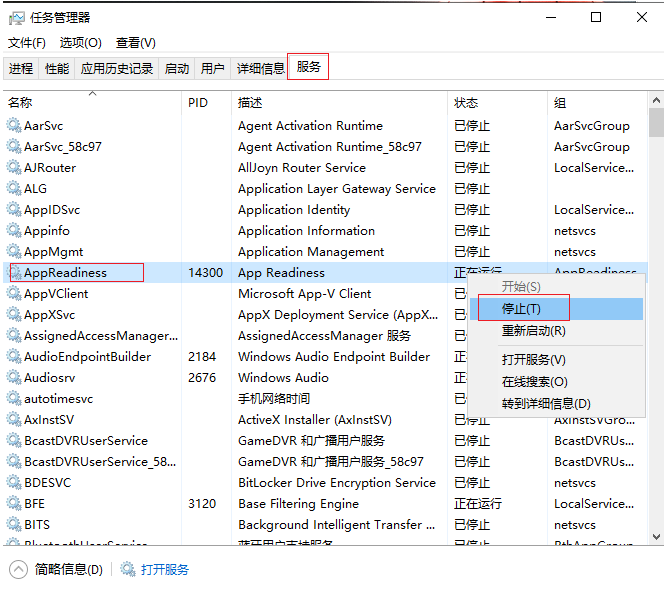Choose 在线搜索(O) from the context menu
Viewport: 671px width, 594px height.
click(534, 382)
